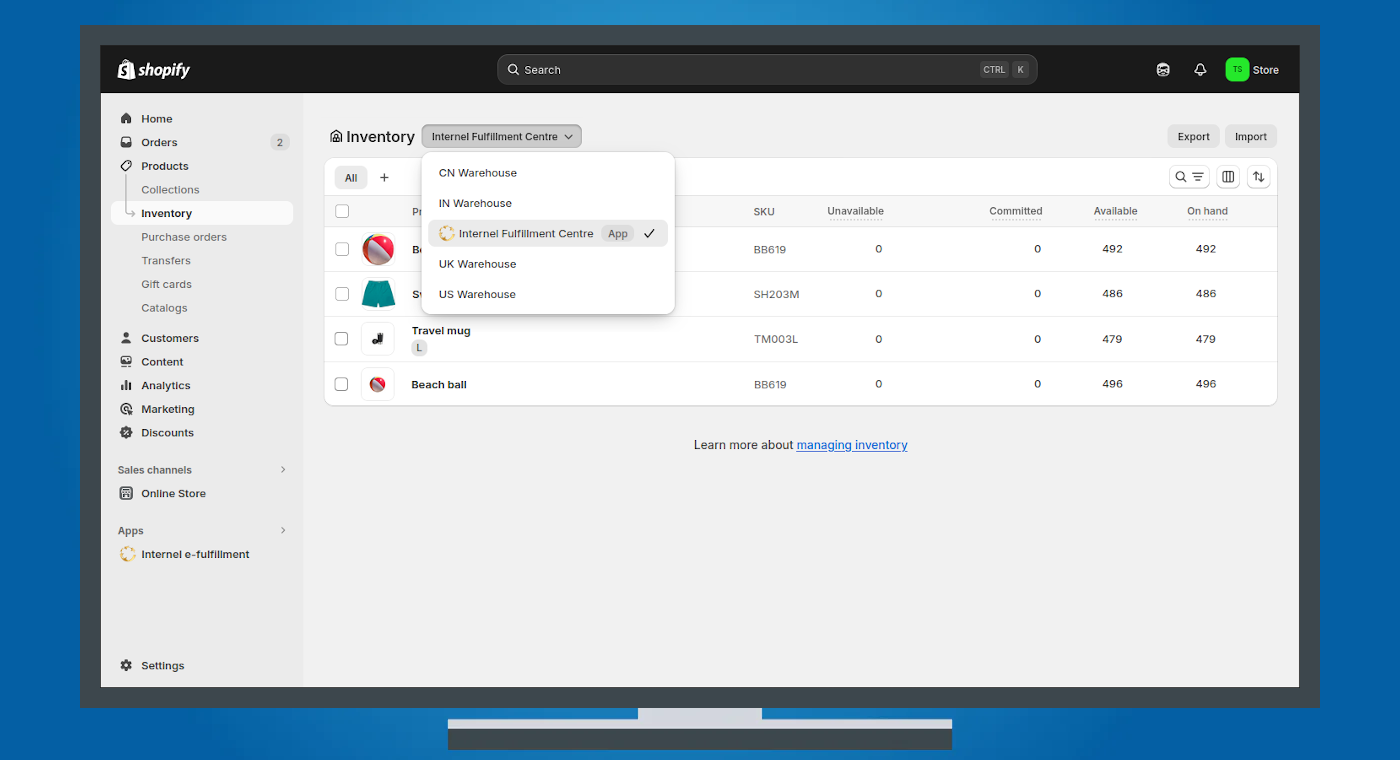Screen dimensions: 1400x760
Task: Open search and filter icon button
Action: [1189, 177]
